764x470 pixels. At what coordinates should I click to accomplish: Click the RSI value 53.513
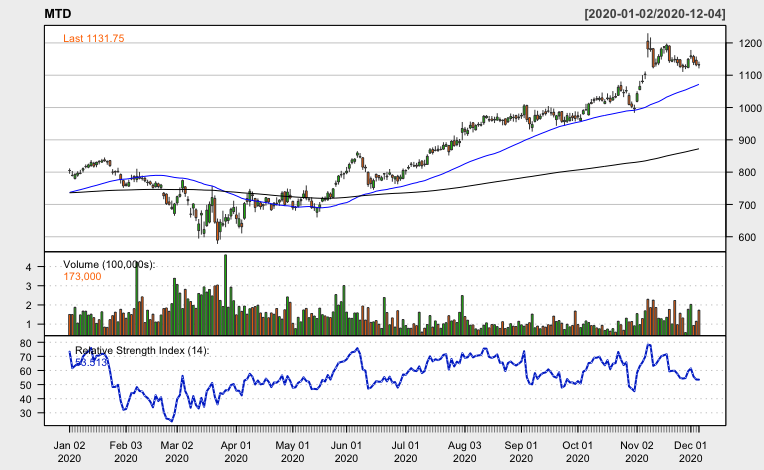[x=91, y=362]
